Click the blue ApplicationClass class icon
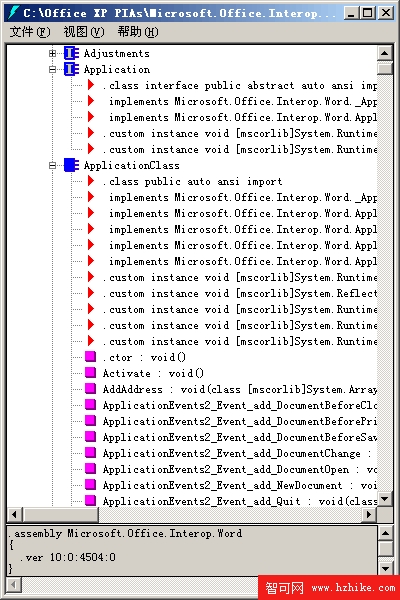 point(71,166)
